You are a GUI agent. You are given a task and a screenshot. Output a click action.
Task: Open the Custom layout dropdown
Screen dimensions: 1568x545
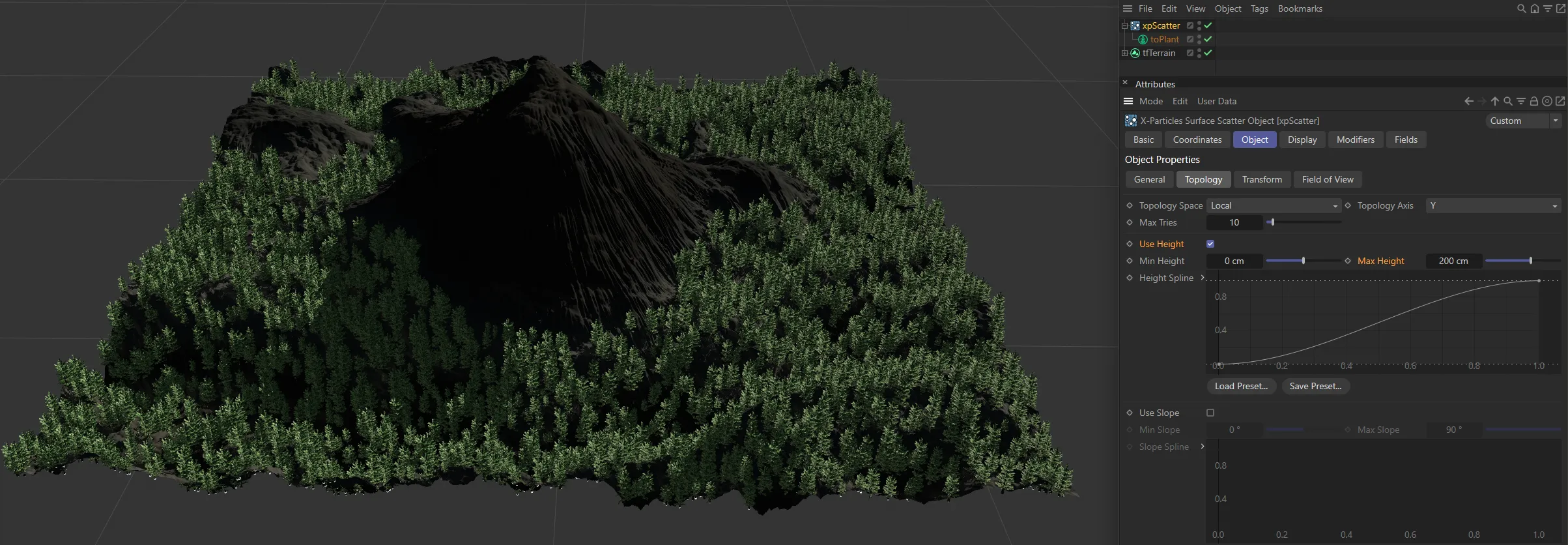point(1523,121)
